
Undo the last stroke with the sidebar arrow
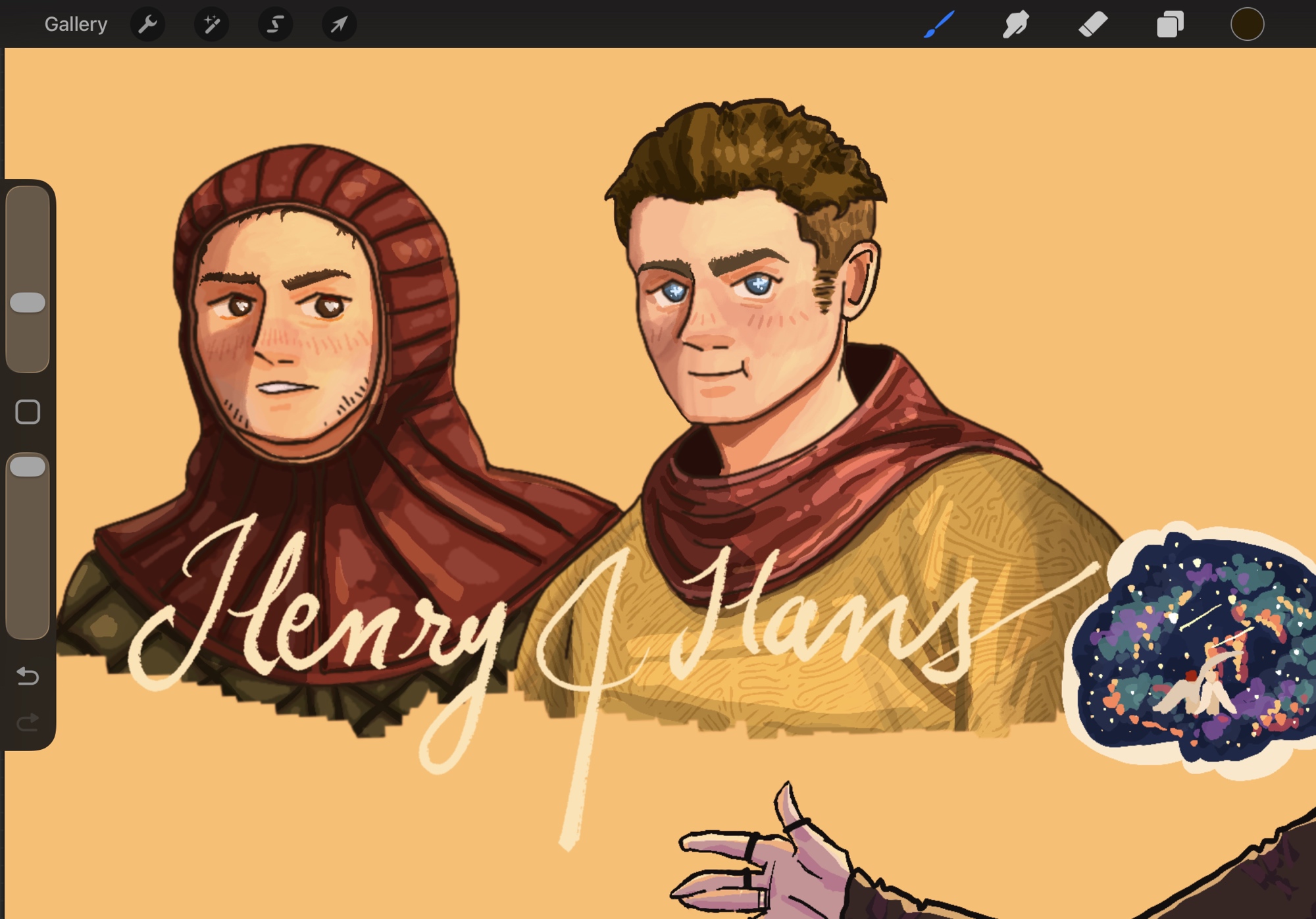tap(28, 676)
